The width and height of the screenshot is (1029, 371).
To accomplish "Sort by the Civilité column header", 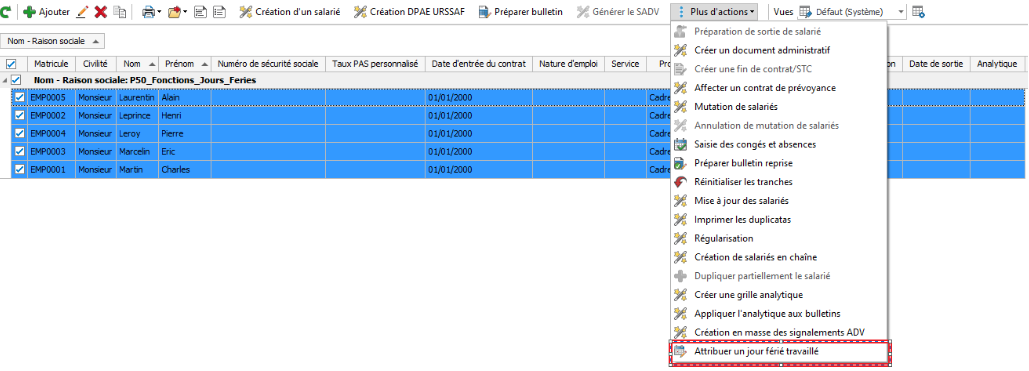I will pyautogui.click(x=96, y=64).
